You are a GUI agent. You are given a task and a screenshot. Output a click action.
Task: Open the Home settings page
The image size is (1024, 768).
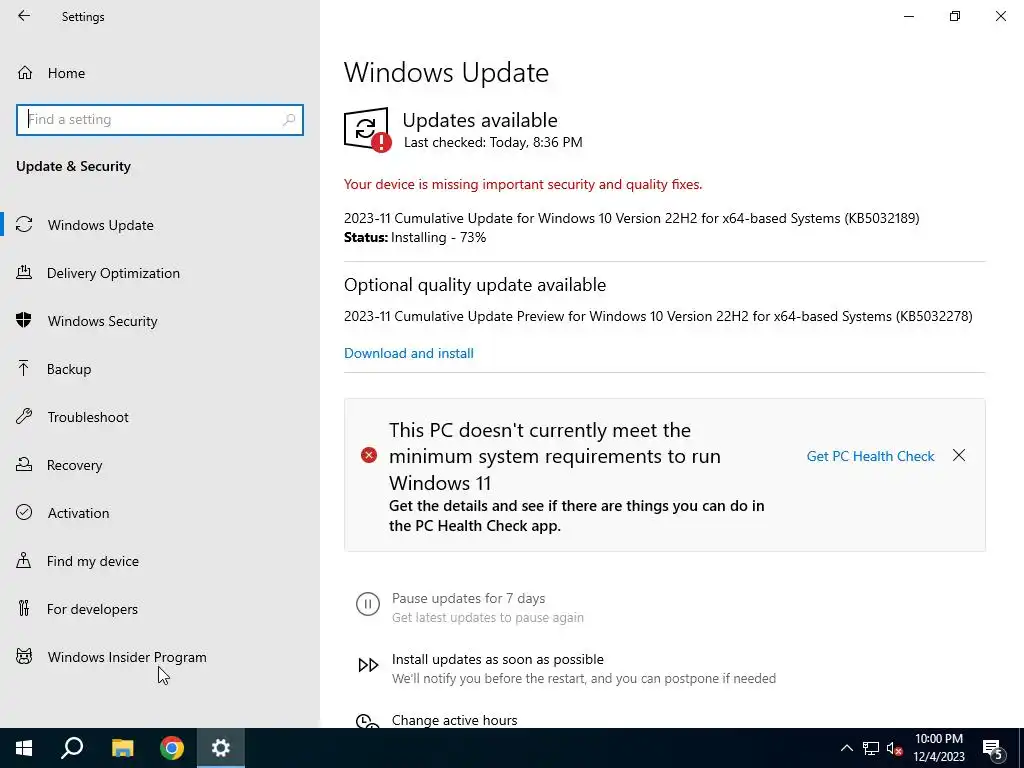point(66,73)
